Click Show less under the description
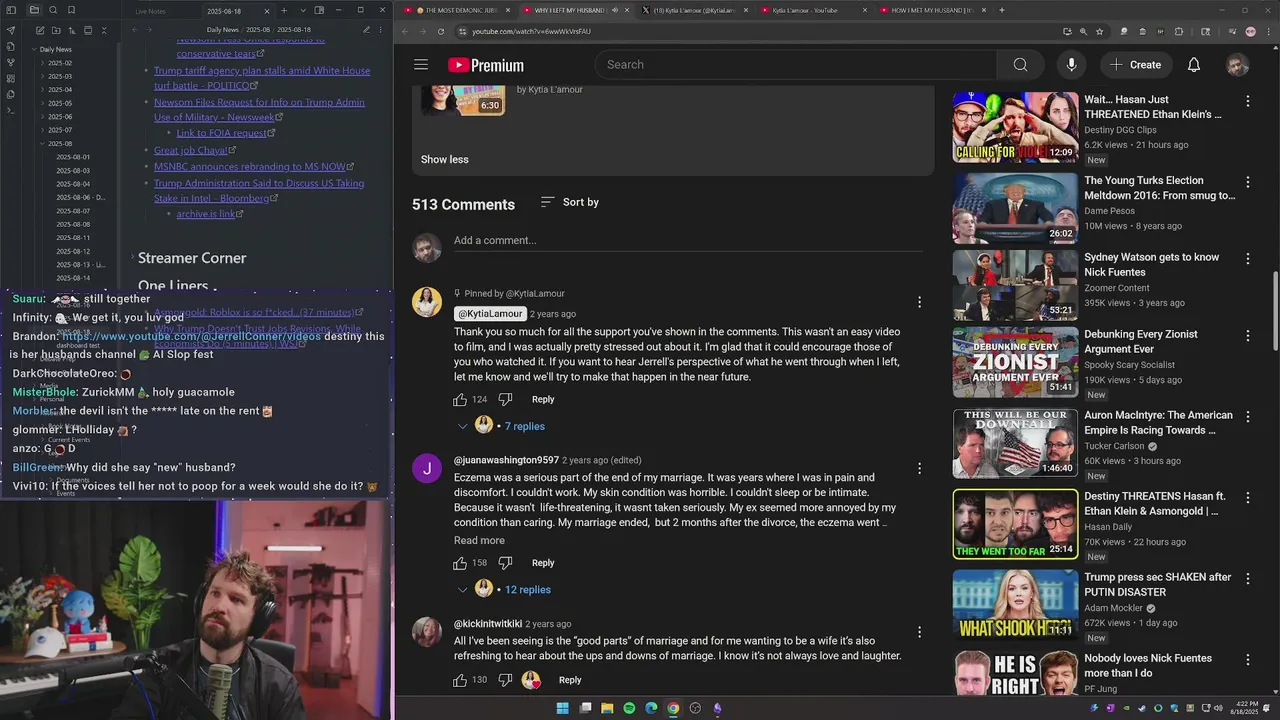1280x720 pixels. pyautogui.click(x=444, y=160)
